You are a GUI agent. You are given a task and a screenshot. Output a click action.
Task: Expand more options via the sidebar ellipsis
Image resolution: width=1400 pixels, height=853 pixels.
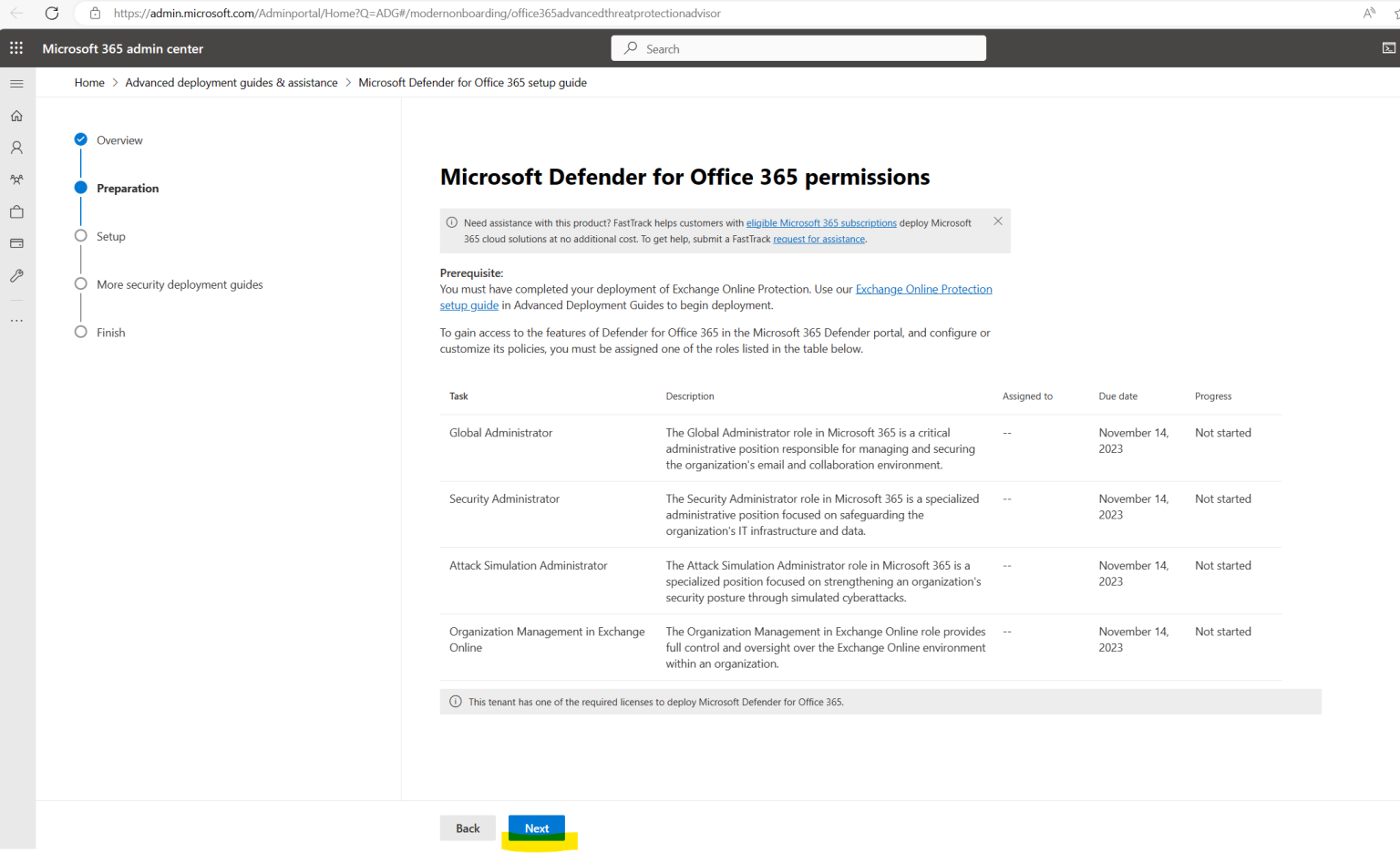(x=15, y=319)
